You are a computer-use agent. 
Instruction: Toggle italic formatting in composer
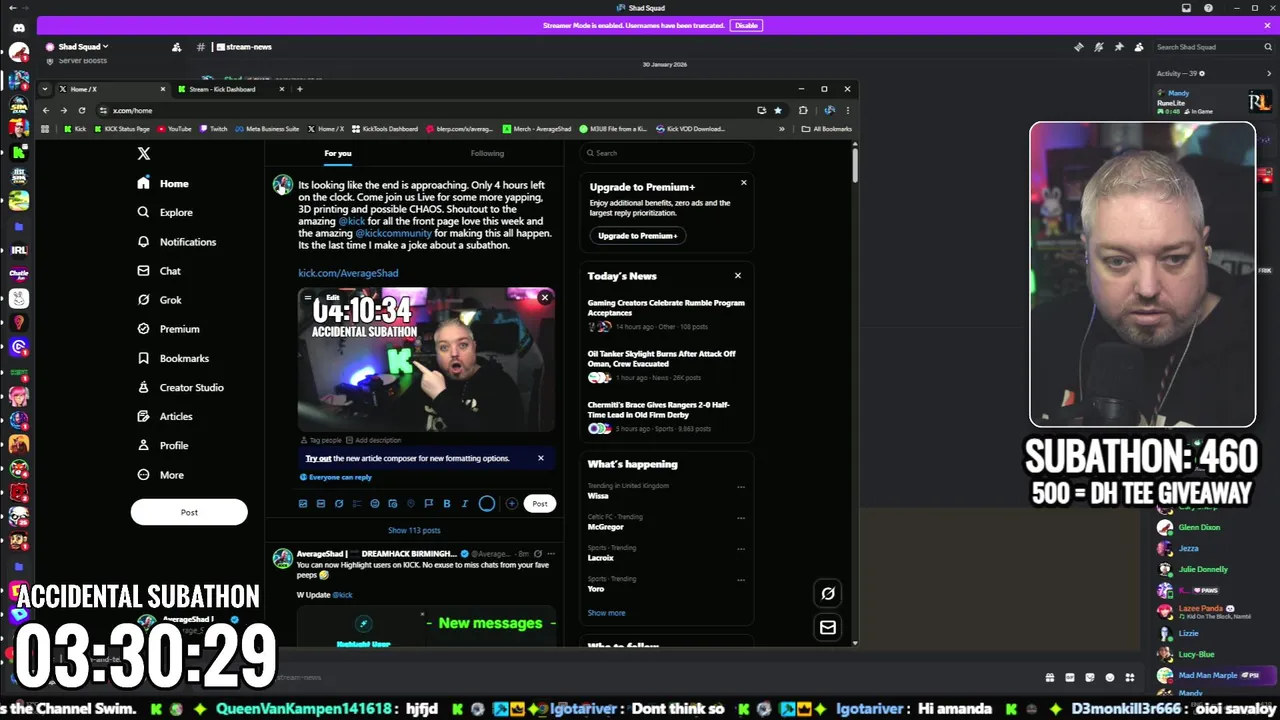point(464,504)
